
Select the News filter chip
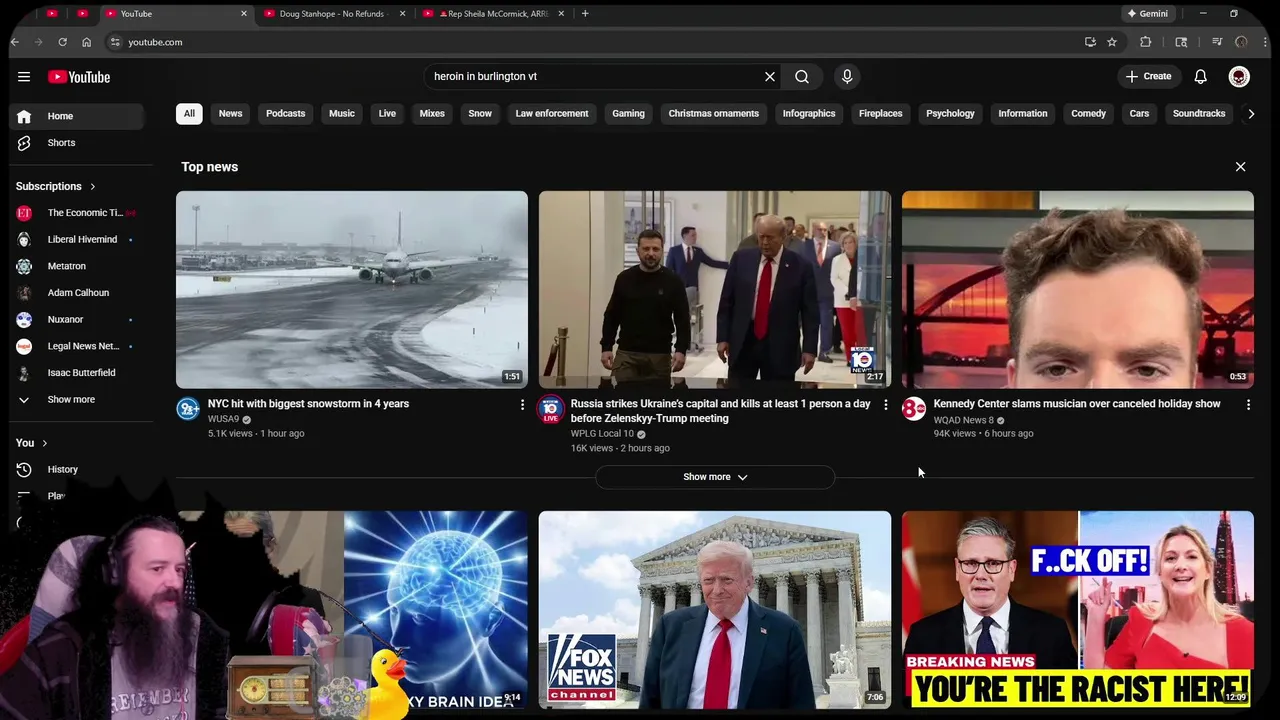click(230, 113)
